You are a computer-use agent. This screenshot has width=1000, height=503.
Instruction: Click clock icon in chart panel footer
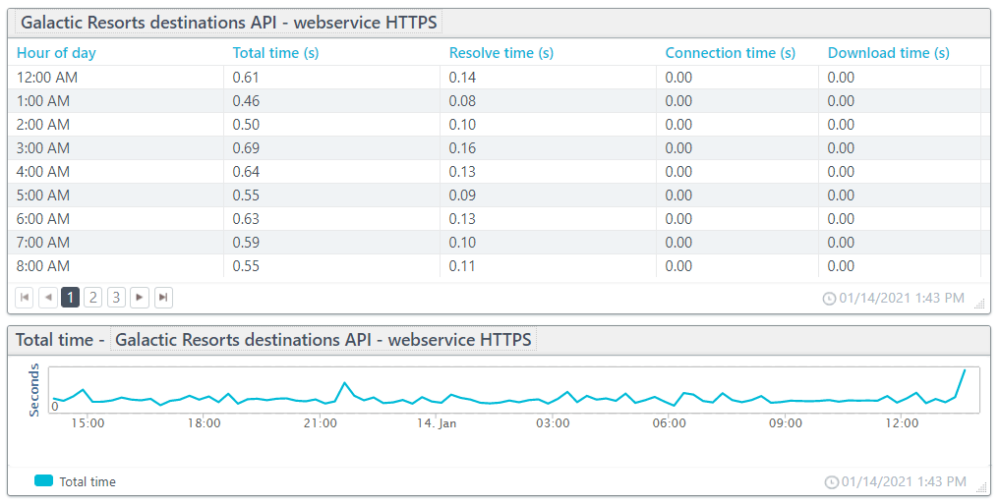point(832,482)
